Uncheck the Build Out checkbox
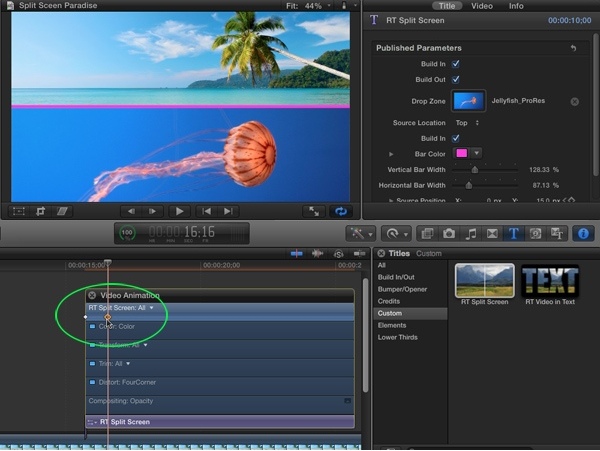 coord(456,79)
